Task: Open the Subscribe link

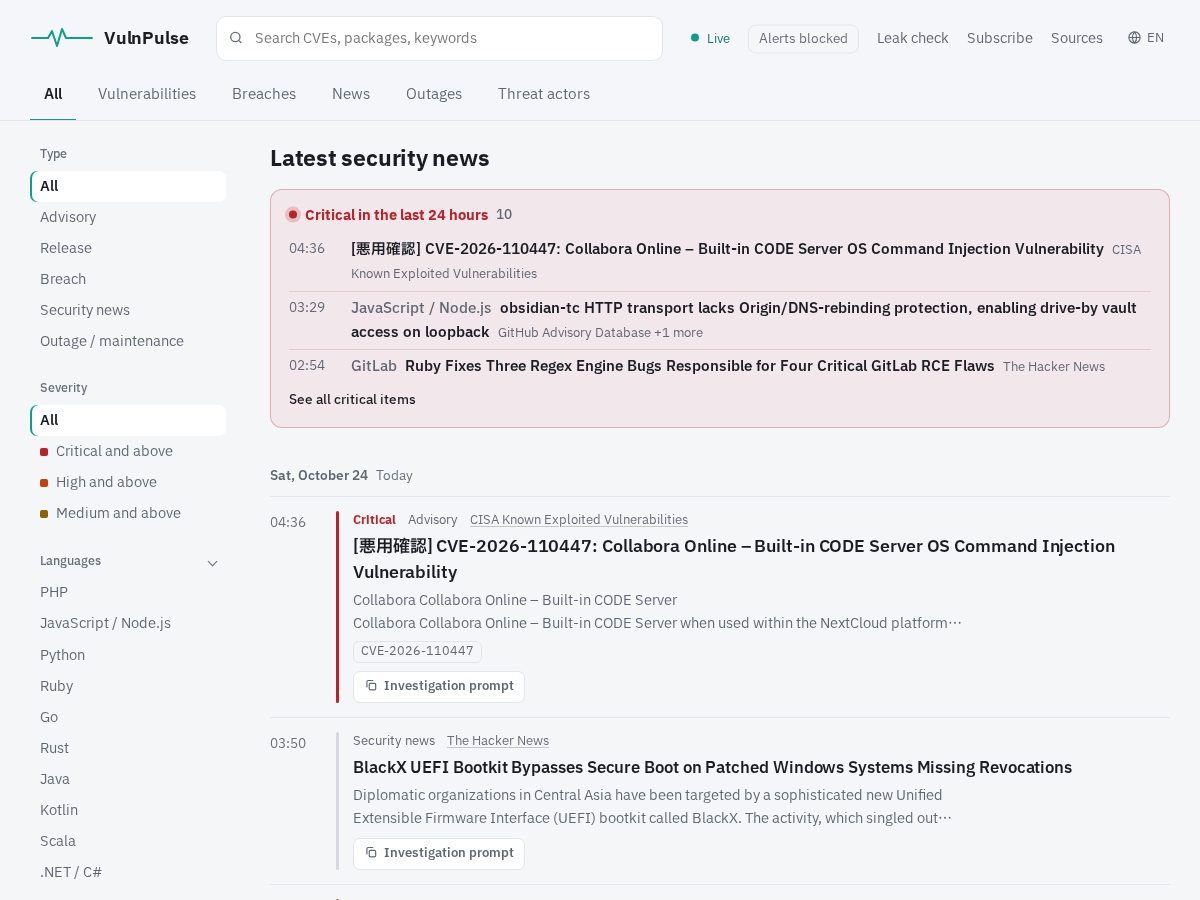Action: click(1000, 38)
